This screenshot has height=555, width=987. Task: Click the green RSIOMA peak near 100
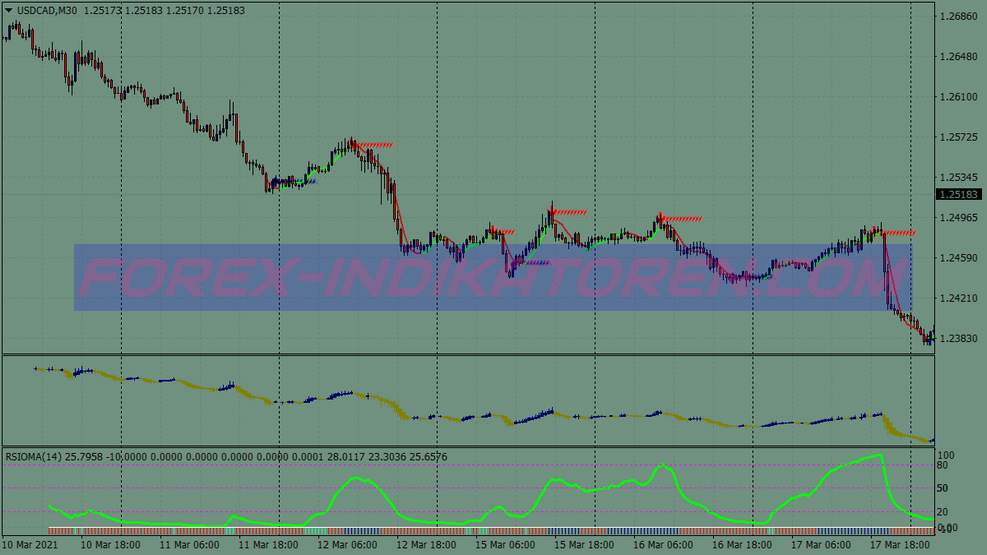[x=878, y=456]
